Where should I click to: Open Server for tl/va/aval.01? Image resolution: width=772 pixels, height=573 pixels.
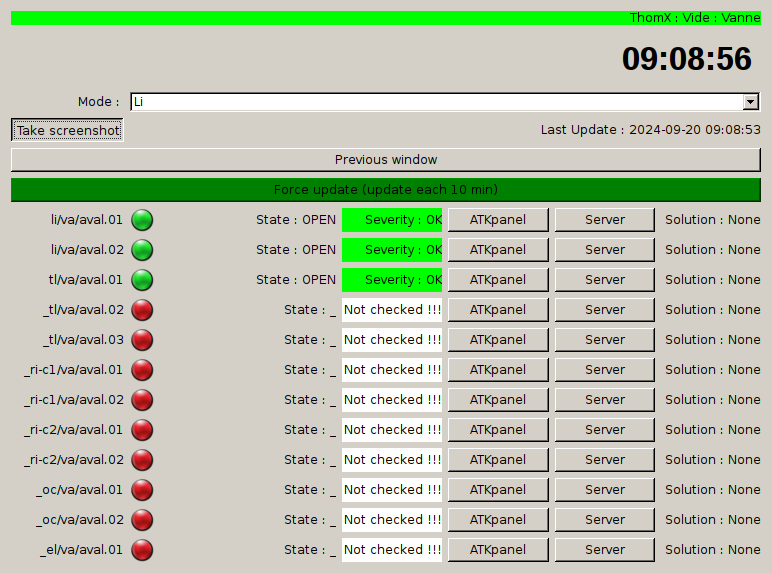click(605, 280)
